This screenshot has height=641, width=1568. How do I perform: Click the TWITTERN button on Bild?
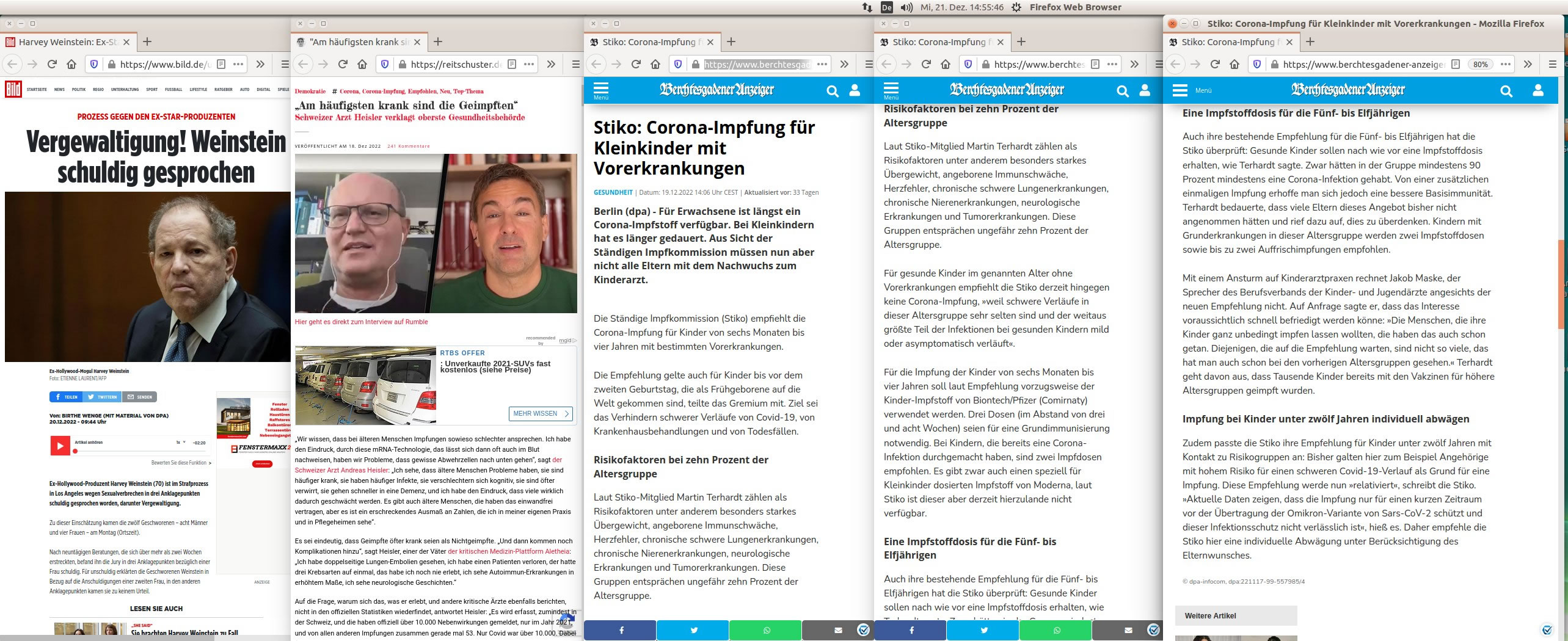(x=101, y=397)
